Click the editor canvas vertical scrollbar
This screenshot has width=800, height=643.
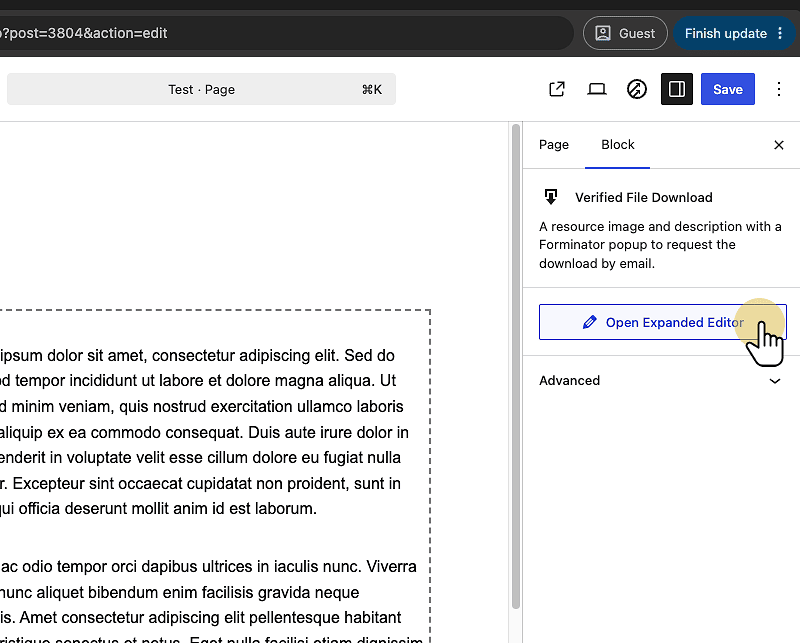click(516, 366)
